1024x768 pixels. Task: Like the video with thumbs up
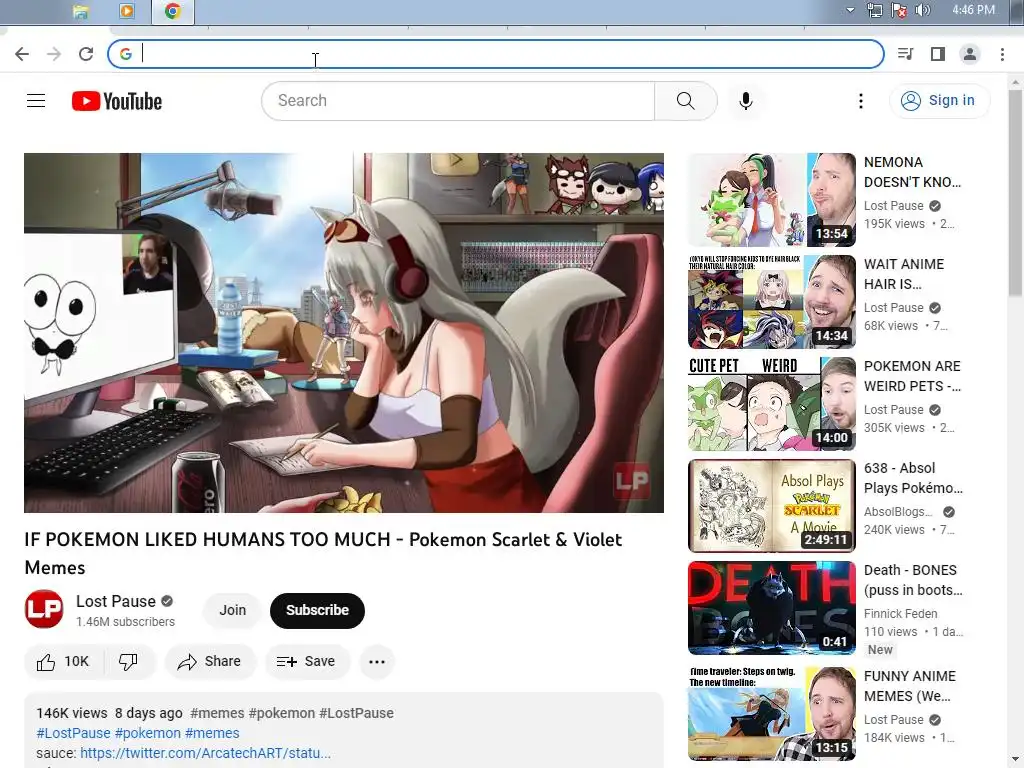pos(63,662)
